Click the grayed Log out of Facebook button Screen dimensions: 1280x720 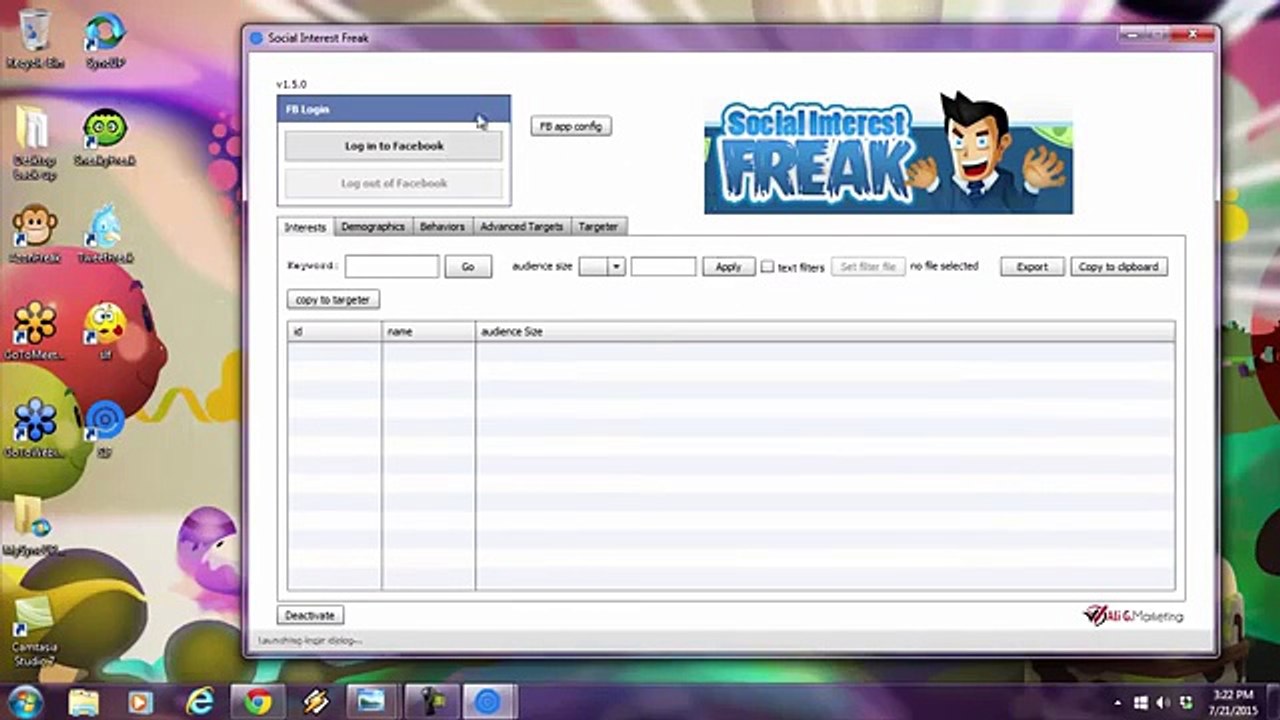pyautogui.click(x=394, y=183)
